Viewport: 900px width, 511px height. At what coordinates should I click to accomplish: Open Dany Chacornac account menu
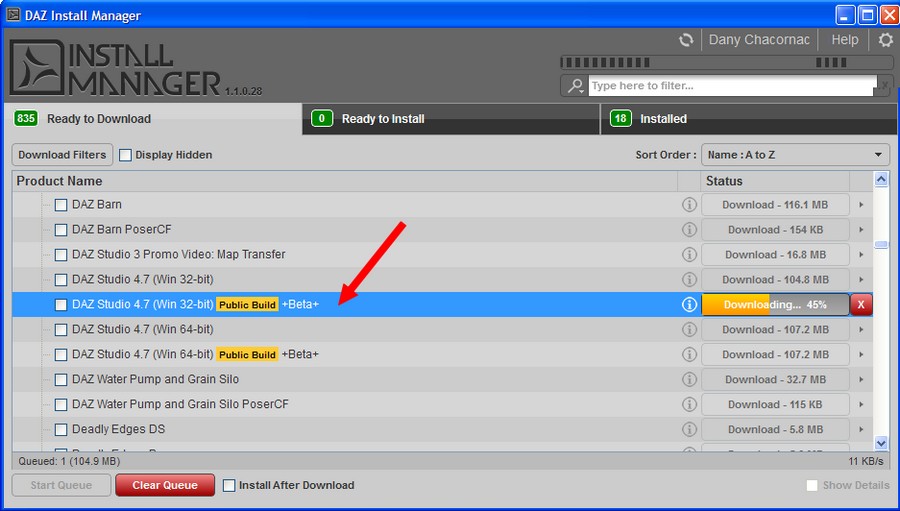759,40
